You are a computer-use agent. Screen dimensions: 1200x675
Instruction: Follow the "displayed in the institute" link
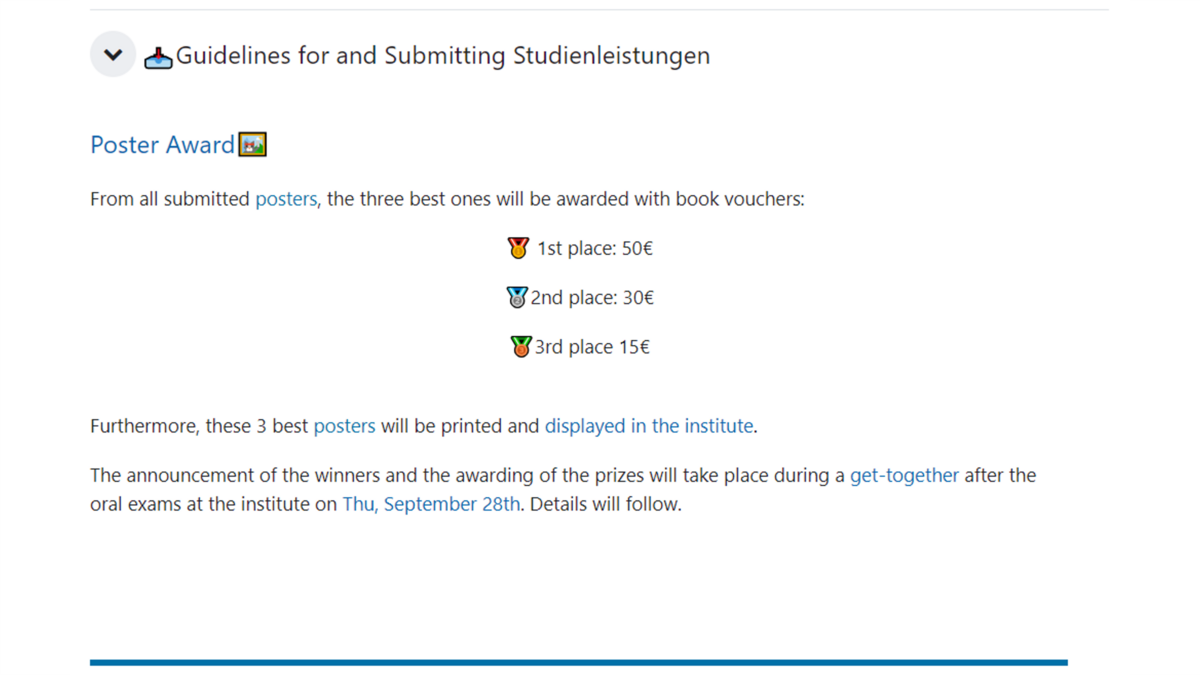(x=649, y=426)
